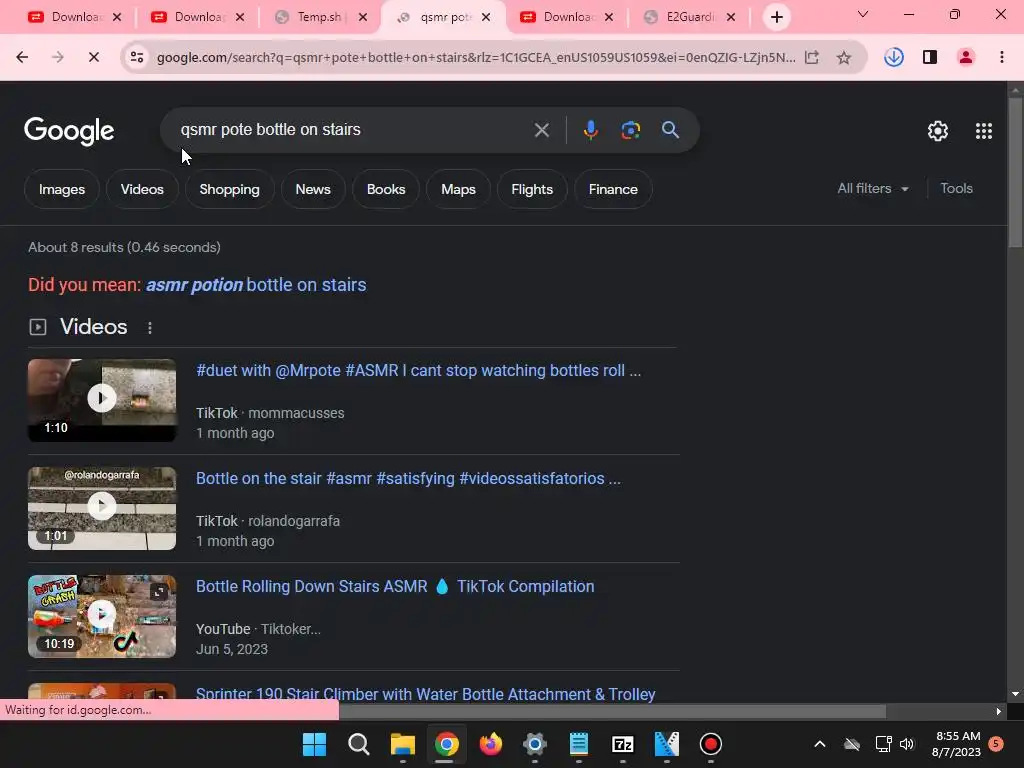Play the 1:01 rolandogarrafa video thumbnail
Image resolution: width=1024 pixels, height=768 pixels.
[x=102, y=508]
